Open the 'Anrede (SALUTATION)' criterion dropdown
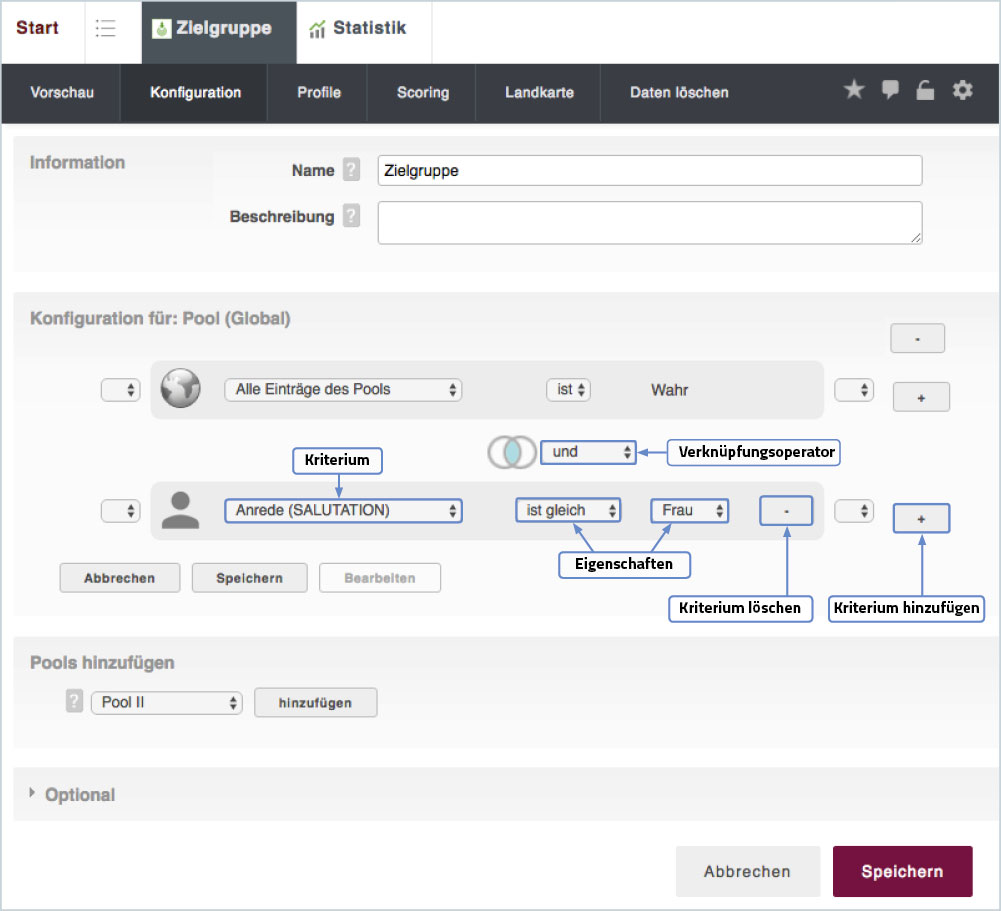Screen dimensions: 1001x911 pyautogui.click(x=343, y=511)
